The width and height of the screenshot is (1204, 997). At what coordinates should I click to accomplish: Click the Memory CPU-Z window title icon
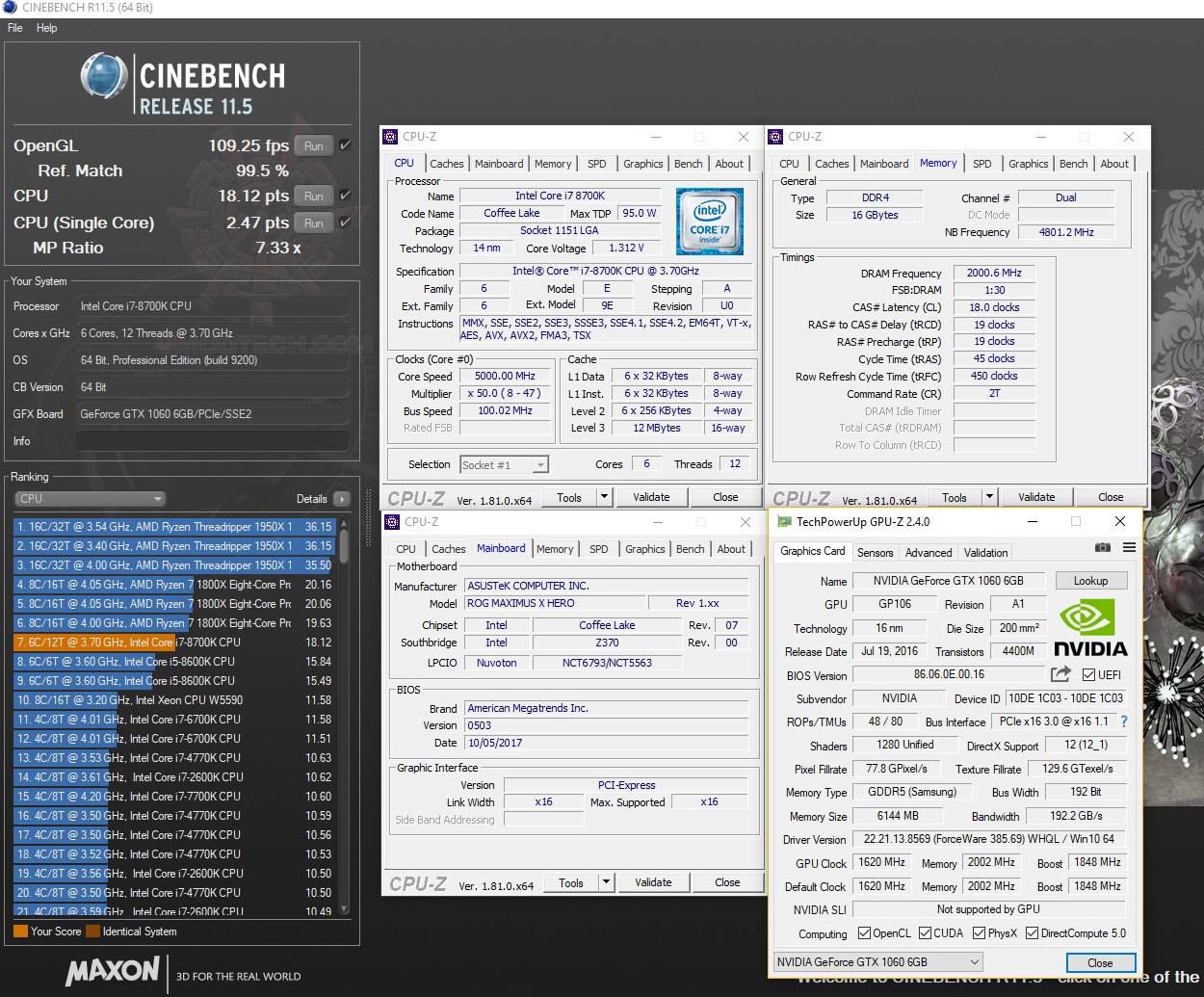click(775, 137)
